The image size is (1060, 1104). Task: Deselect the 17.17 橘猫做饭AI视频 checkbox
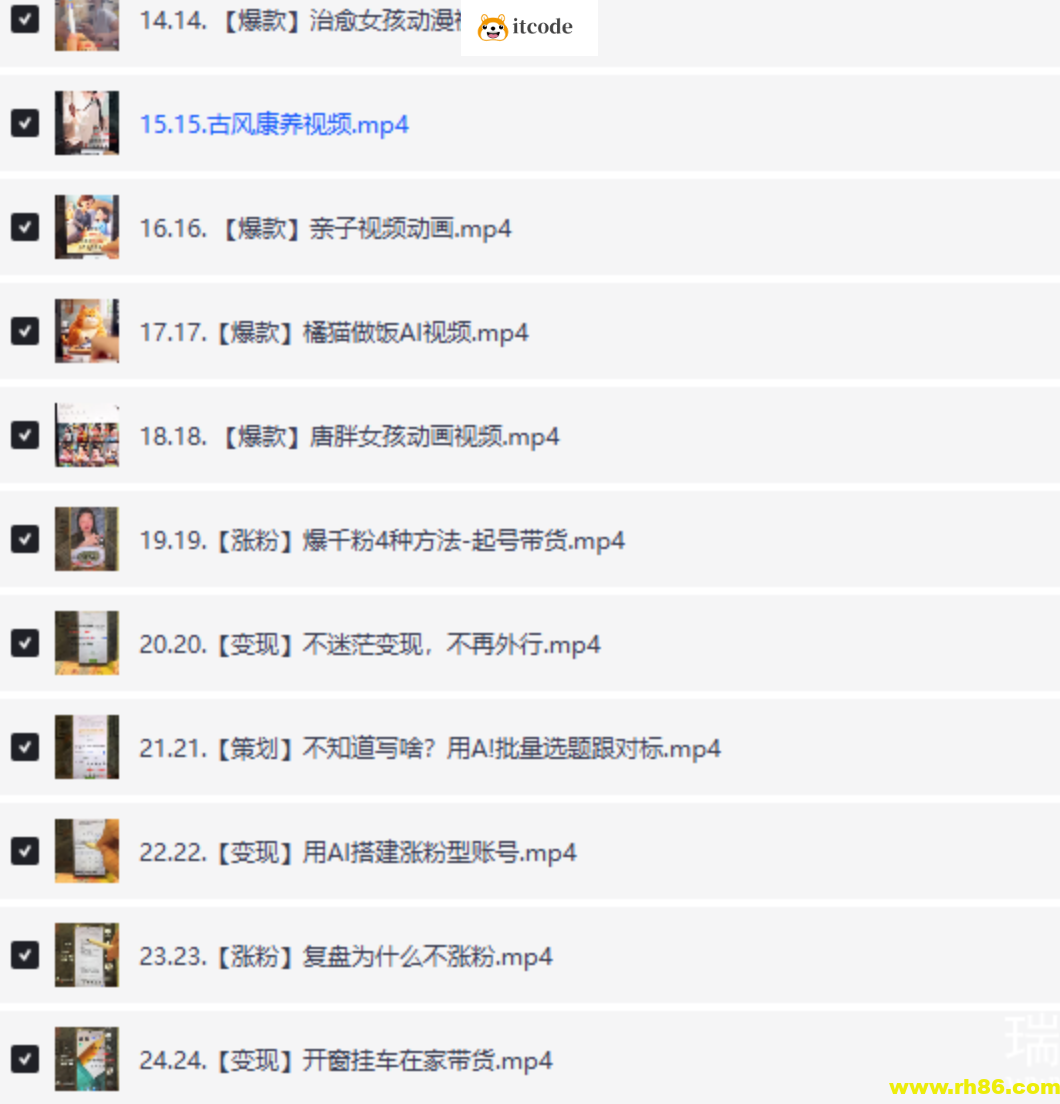tap(25, 331)
